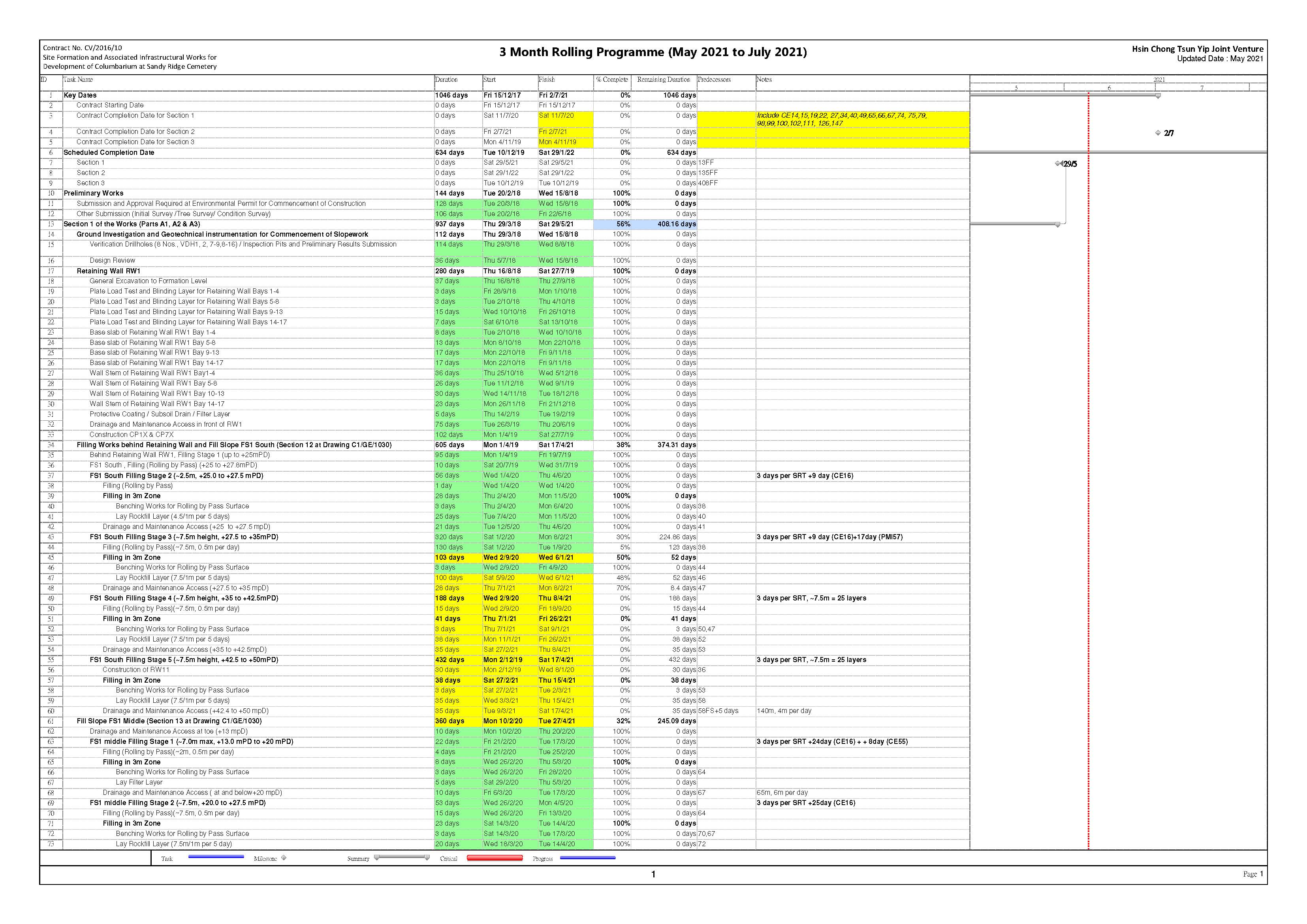Click the "2021" year label in the timeline
Image resolution: width=1307 pixels, height=924 pixels.
point(1159,80)
